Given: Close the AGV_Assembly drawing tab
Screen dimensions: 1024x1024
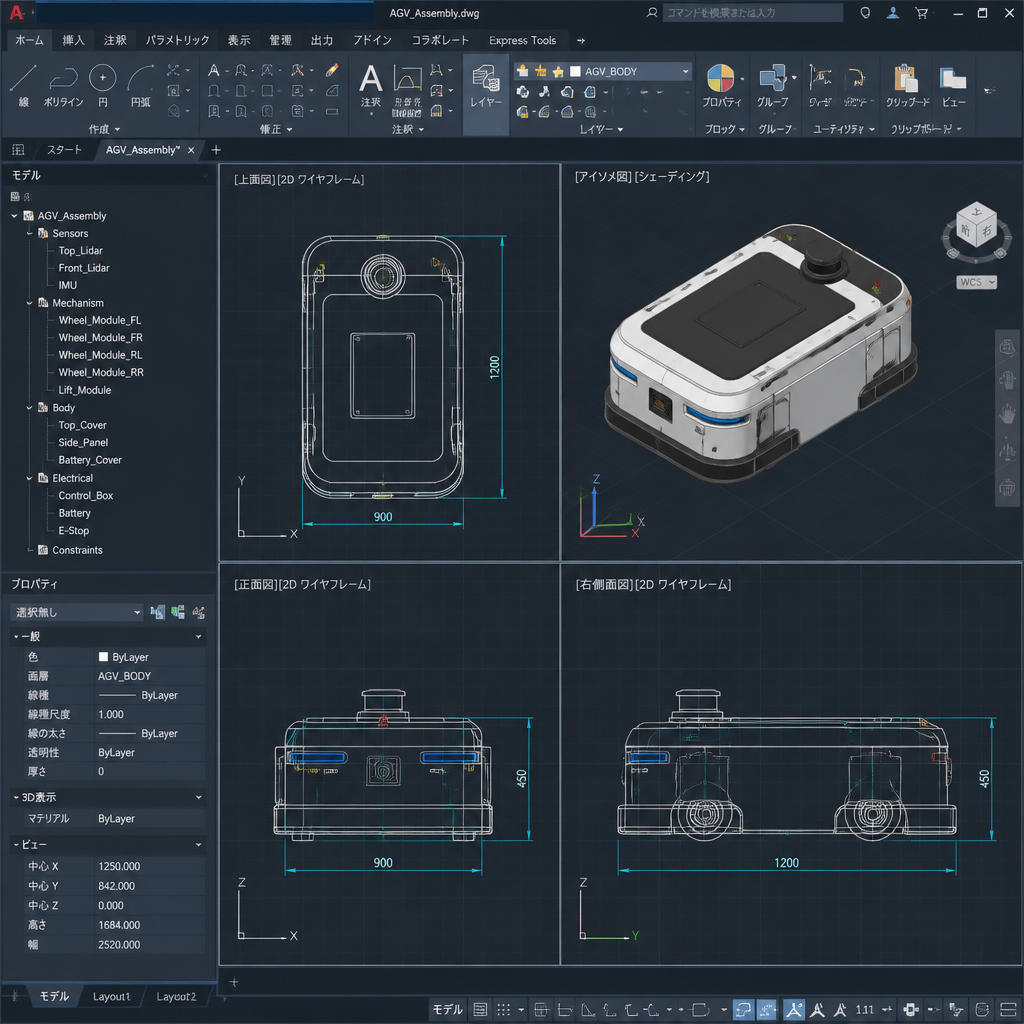Looking at the screenshot, I should pos(191,150).
